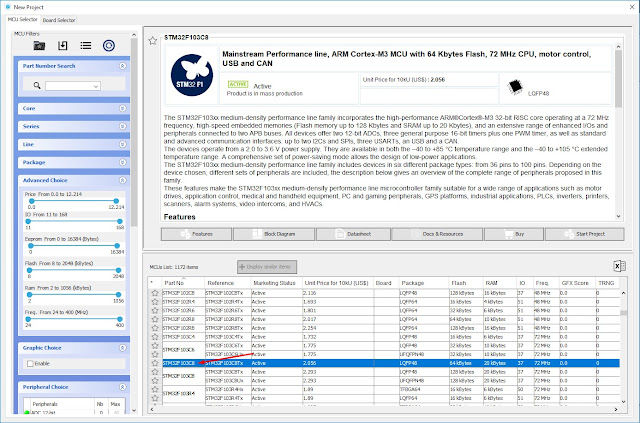Star the highlighted 2.056 price row
The height and width of the screenshot is (423, 640).
click(x=155, y=363)
